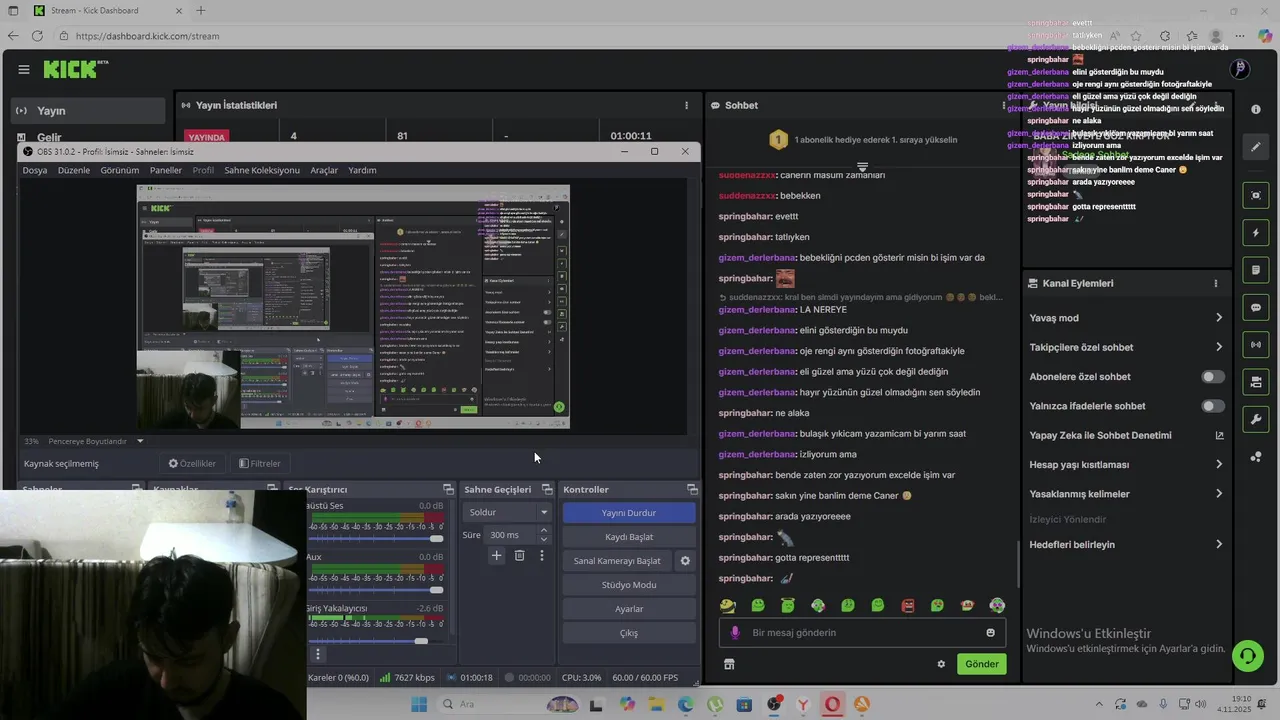The height and width of the screenshot is (720, 1280).
Task: Open Ayarlar in OBS controls
Action: click(629, 609)
